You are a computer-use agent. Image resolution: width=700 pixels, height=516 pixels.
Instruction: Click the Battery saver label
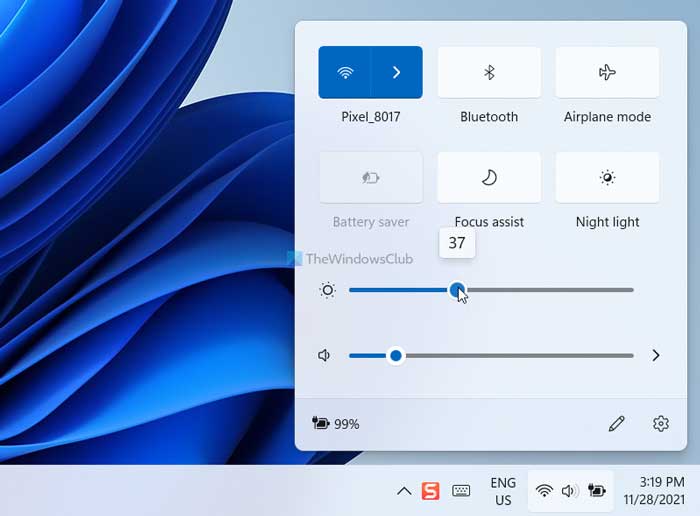pyautogui.click(x=371, y=222)
